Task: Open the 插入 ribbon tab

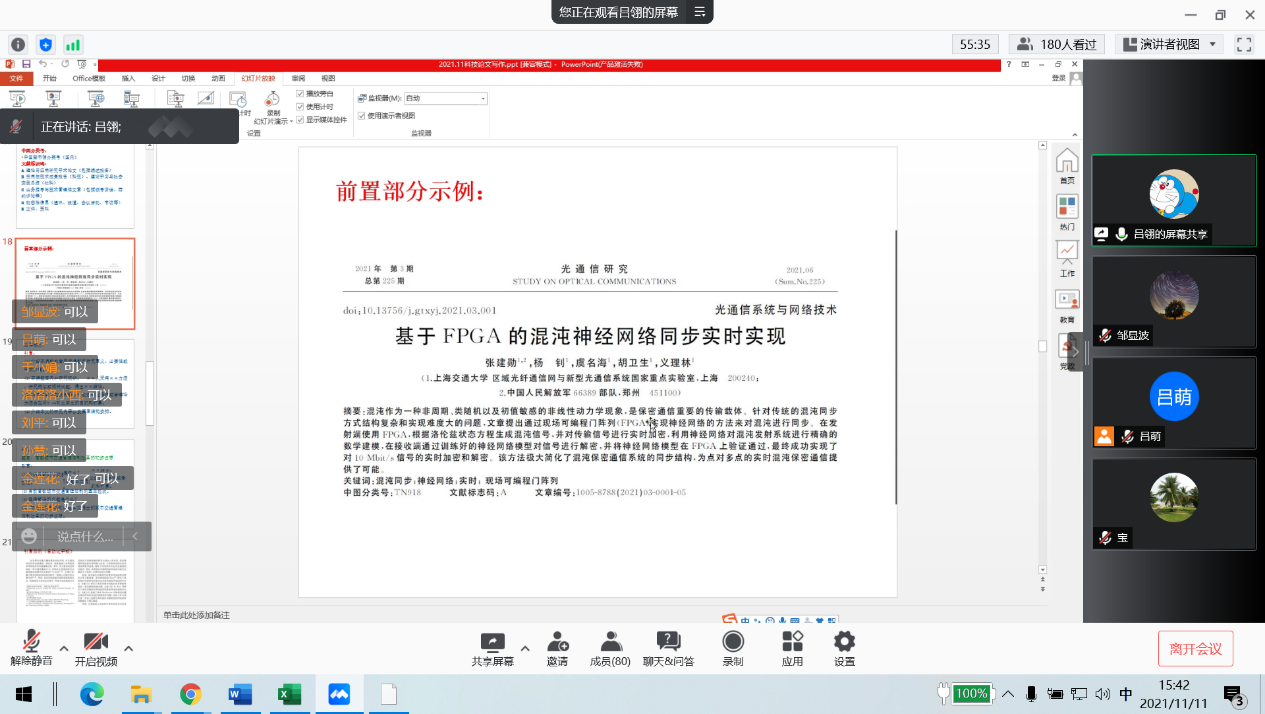Action: tap(128, 78)
